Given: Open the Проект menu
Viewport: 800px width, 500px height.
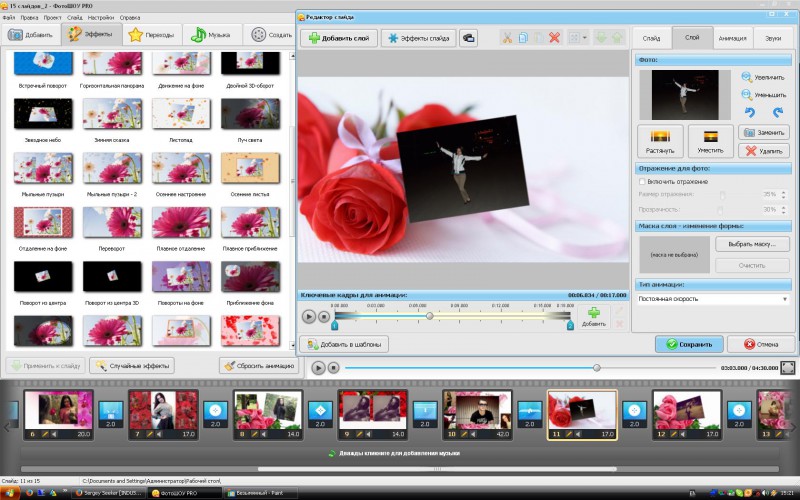Looking at the screenshot, I should [x=52, y=17].
